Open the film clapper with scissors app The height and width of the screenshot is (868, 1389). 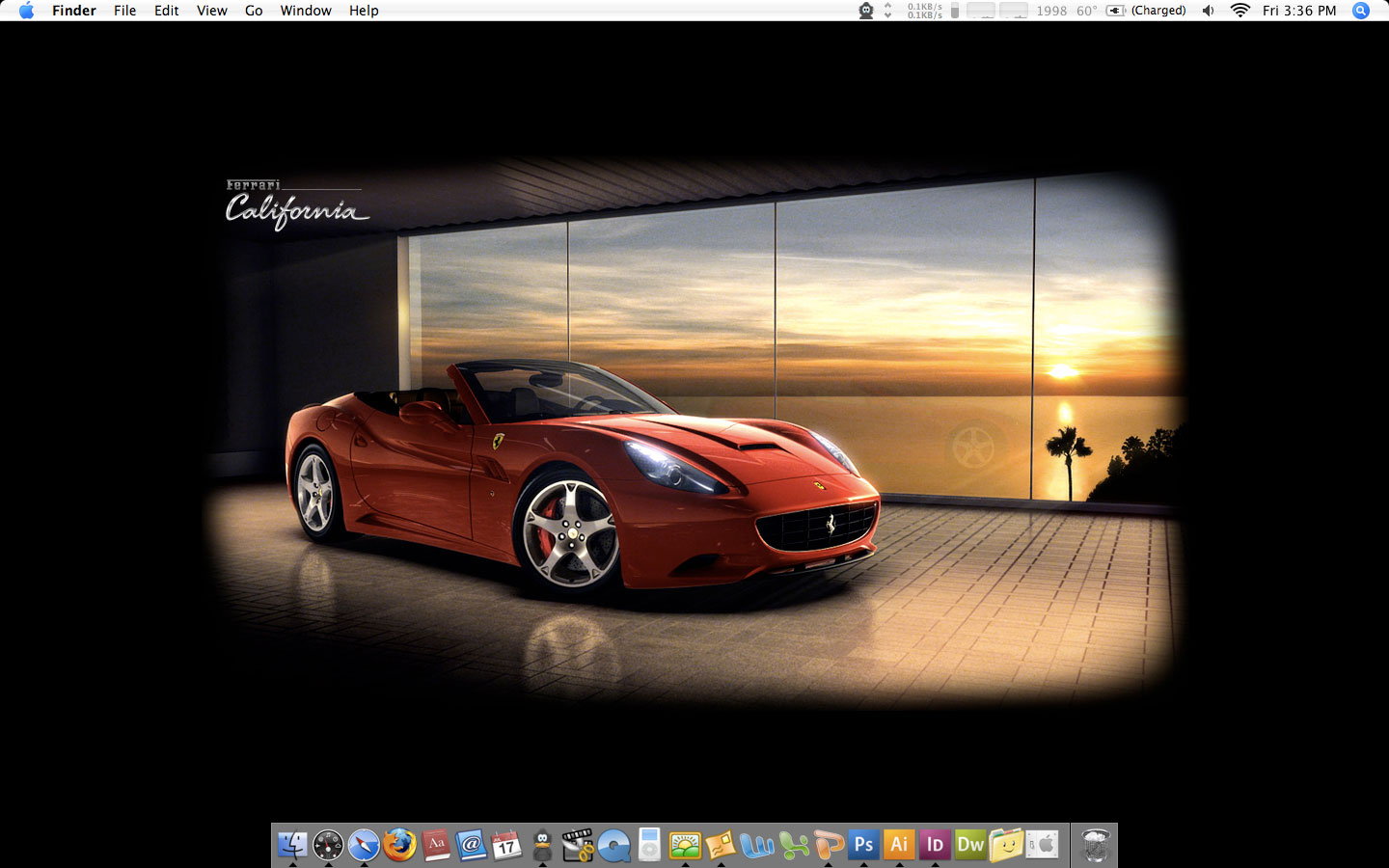(578, 845)
